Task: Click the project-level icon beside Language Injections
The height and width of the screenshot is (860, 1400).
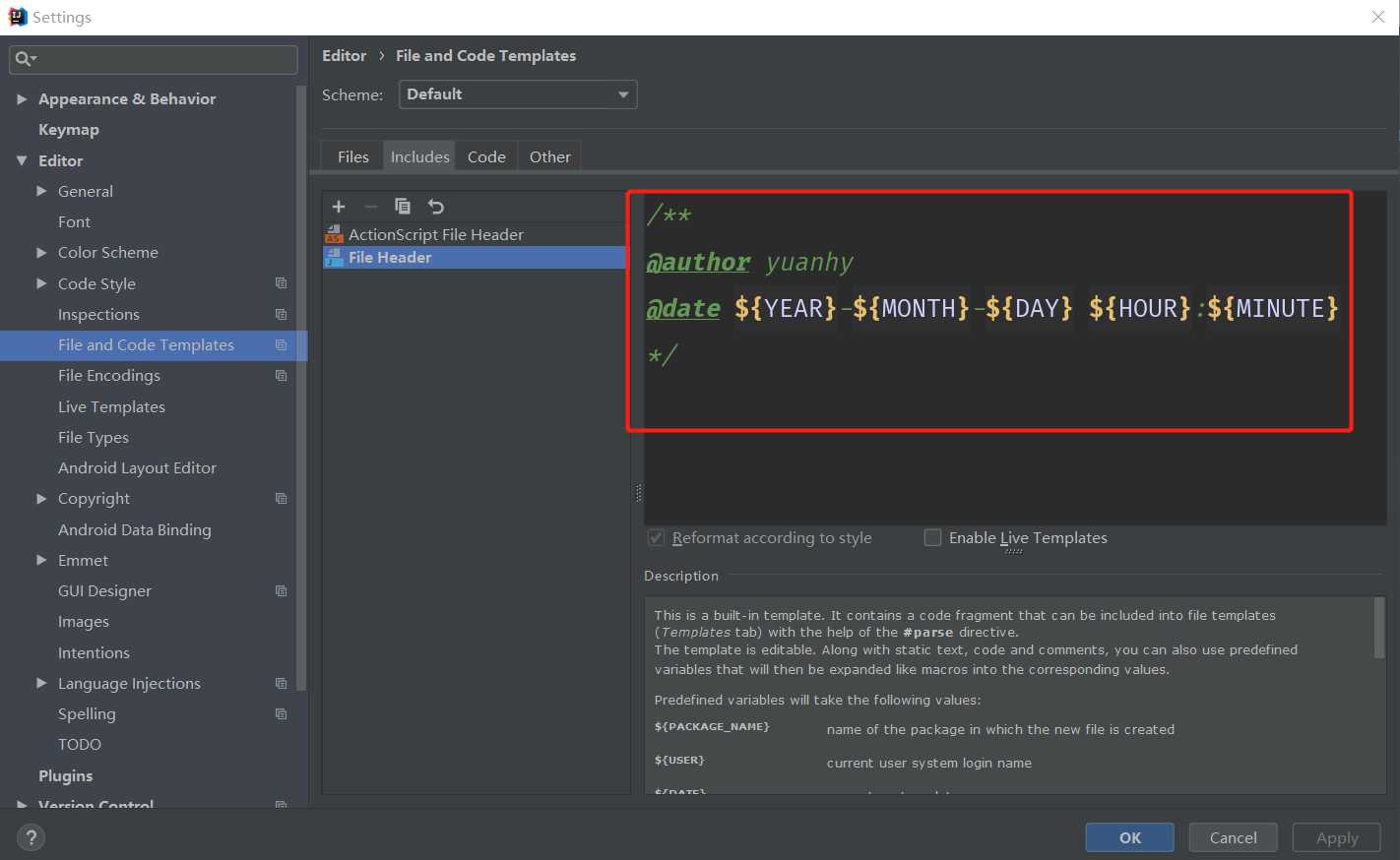Action: (x=282, y=683)
